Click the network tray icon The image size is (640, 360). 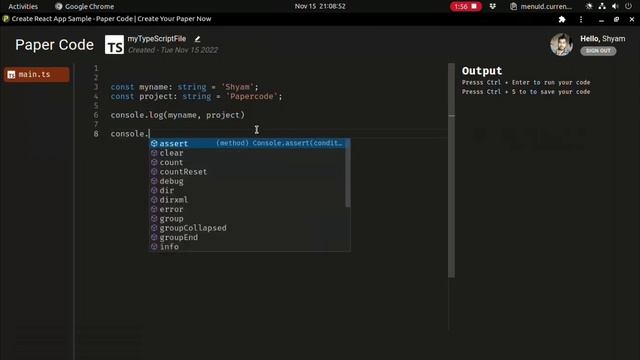(x=602, y=6)
